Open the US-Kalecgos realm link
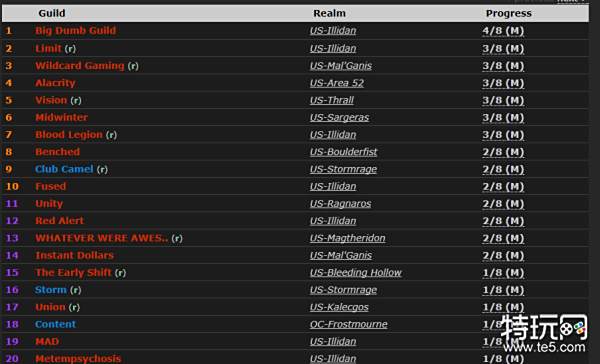The width and height of the screenshot is (600, 364). [339, 307]
